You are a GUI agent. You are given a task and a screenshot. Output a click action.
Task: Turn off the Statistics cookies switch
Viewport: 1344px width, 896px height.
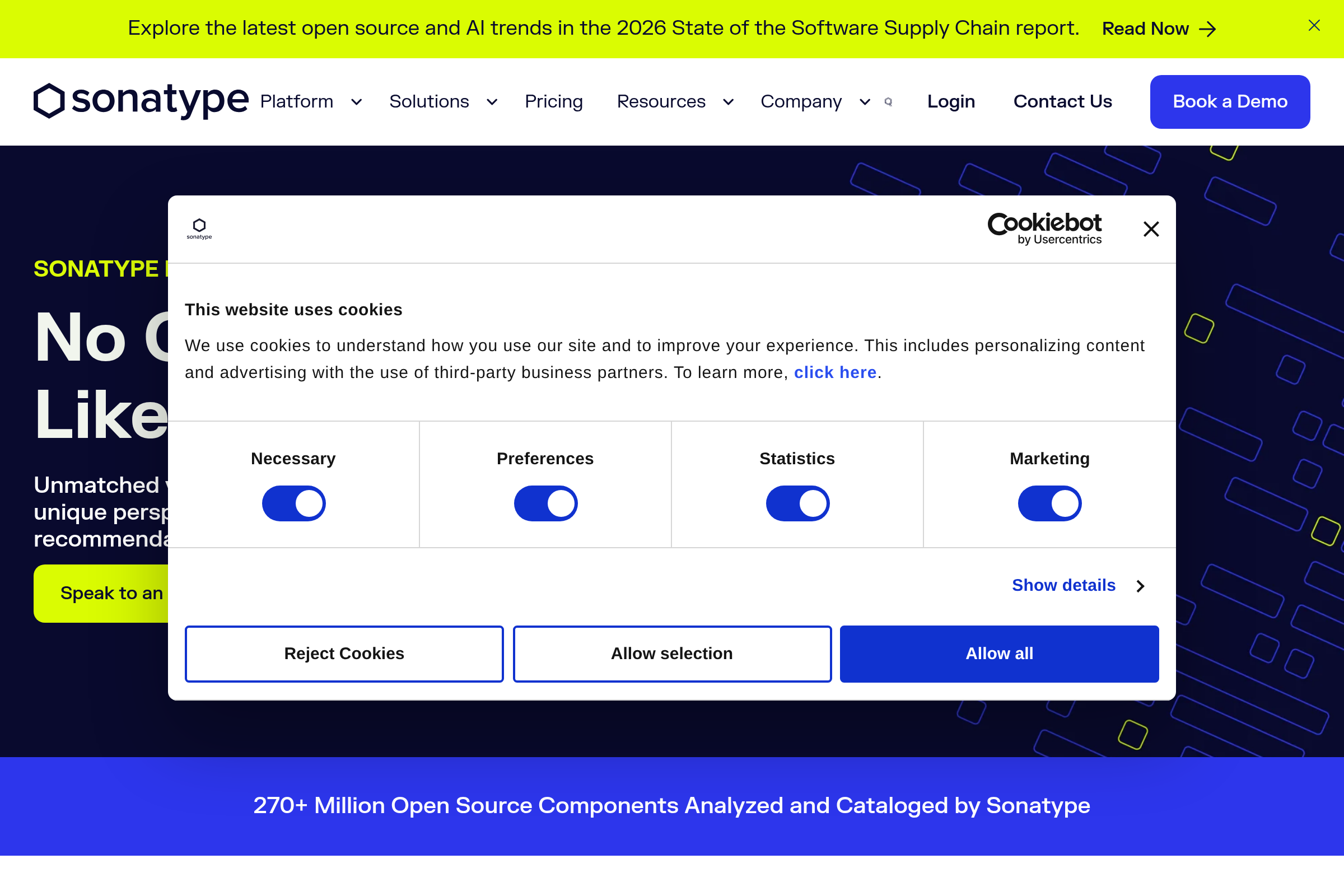[797, 503]
